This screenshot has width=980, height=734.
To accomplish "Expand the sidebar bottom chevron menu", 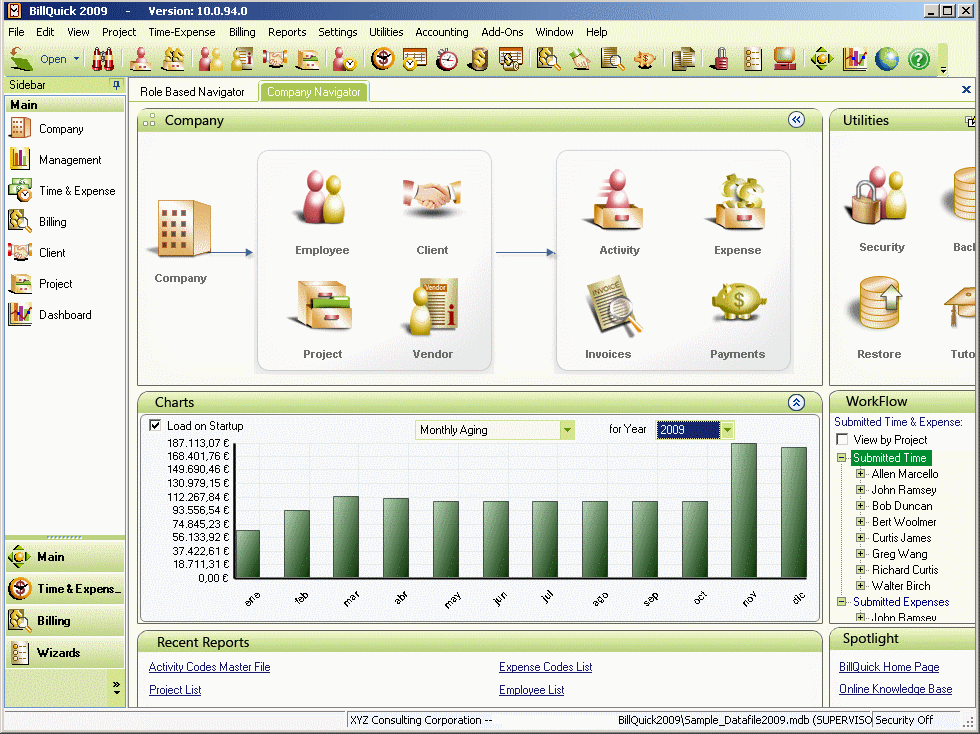I will (116, 688).
